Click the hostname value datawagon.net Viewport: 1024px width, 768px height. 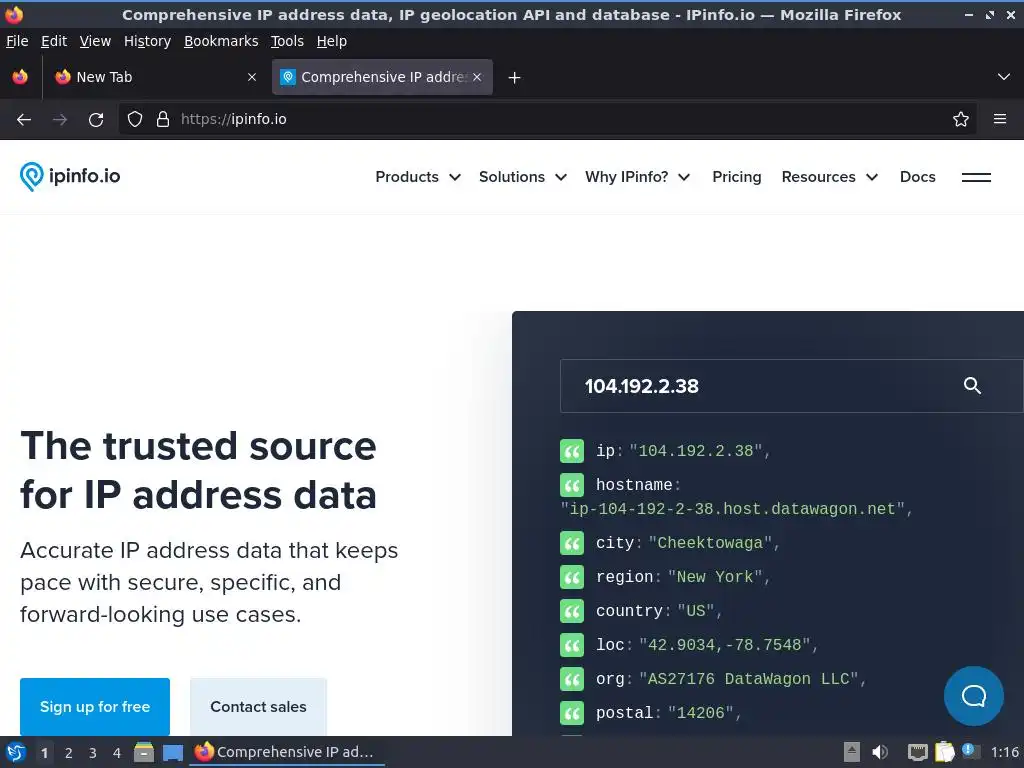pos(732,509)
